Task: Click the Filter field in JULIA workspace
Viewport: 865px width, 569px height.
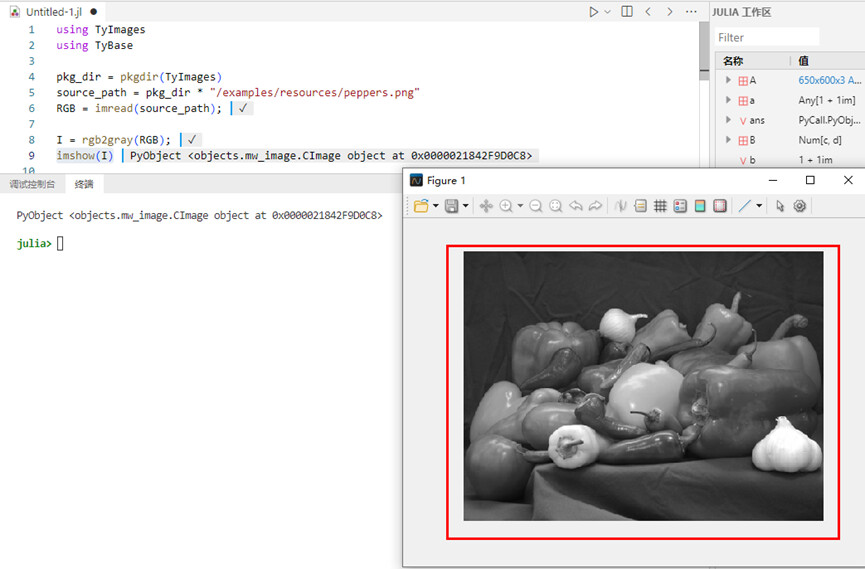Action: coord(767,38)
